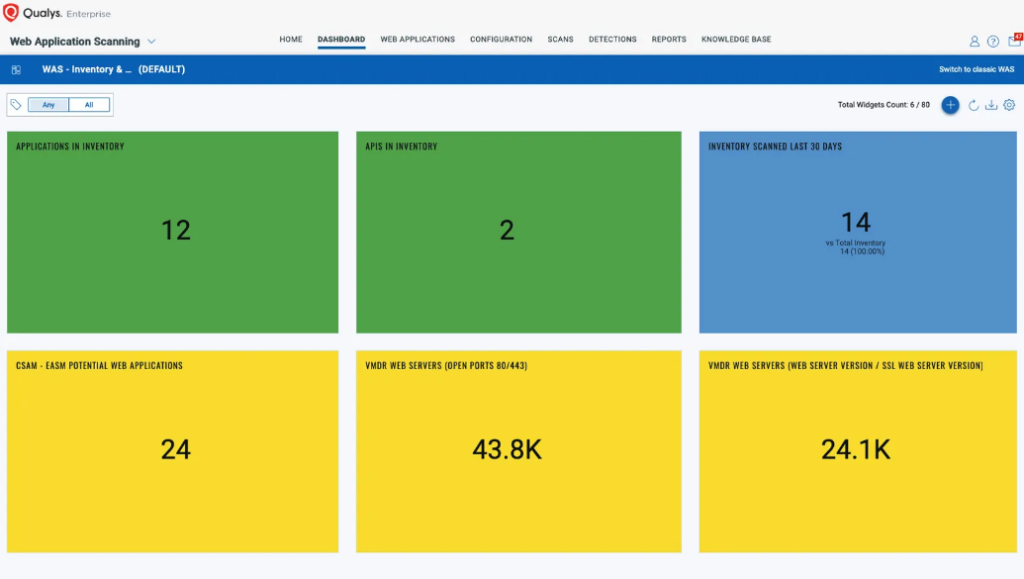Open APIs in Inventory widget

pos(519,232)
